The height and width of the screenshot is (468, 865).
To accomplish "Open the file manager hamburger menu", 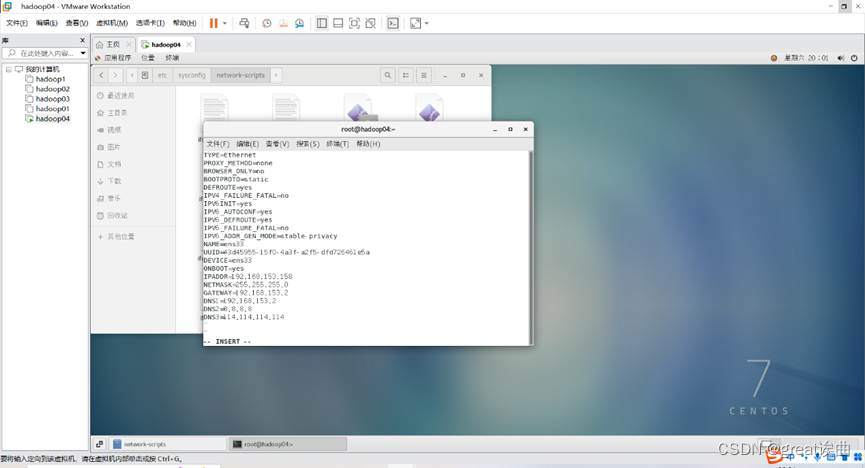I will [x=424, y=75].
